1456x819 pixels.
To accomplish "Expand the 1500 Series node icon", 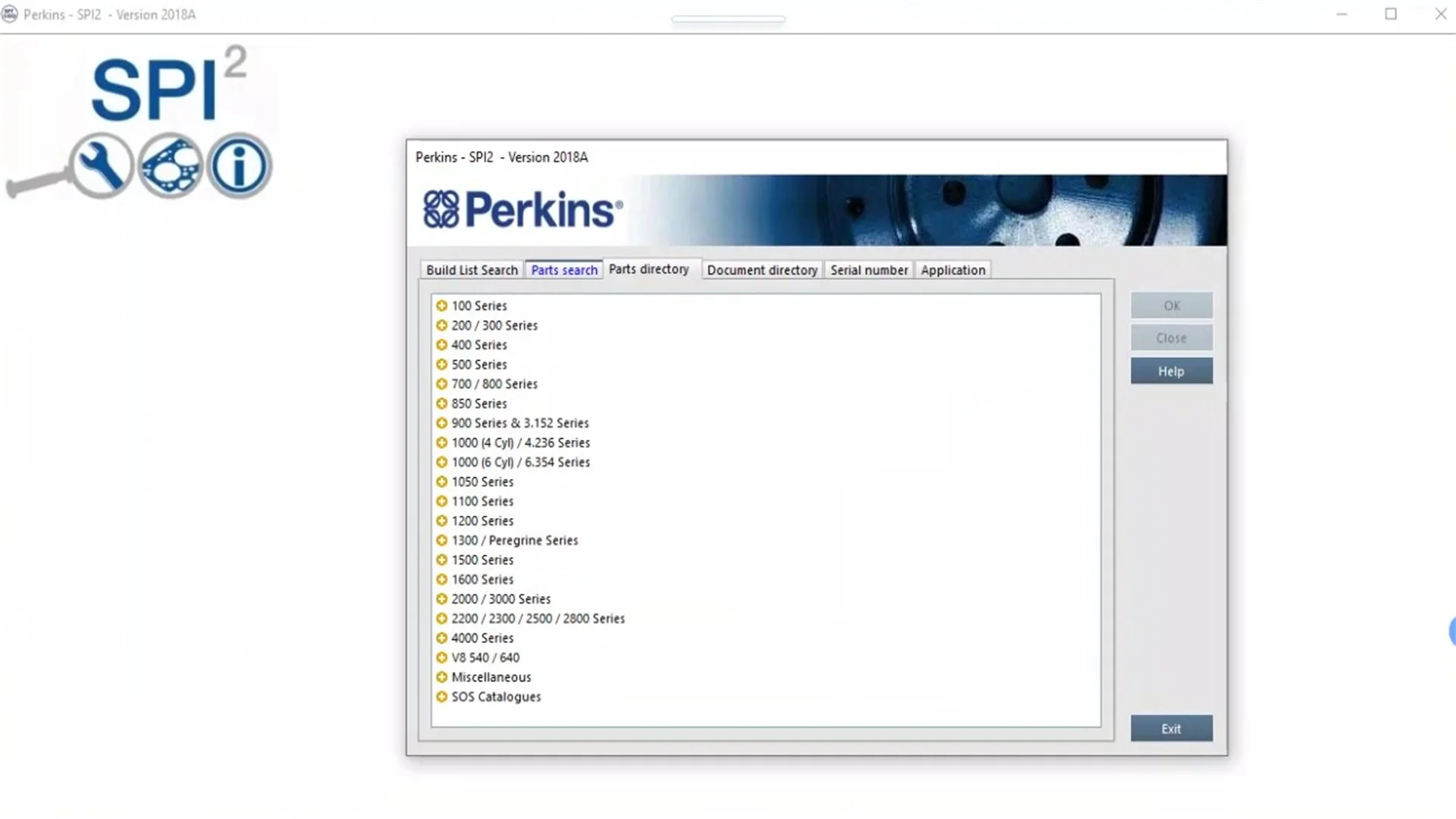I will tap(441, 560).
